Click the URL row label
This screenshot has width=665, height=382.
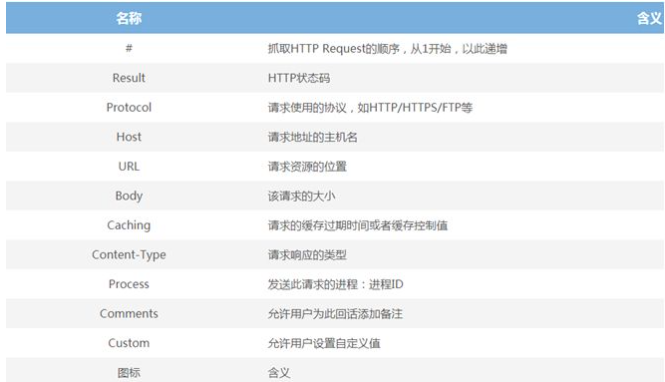(129, 166)
